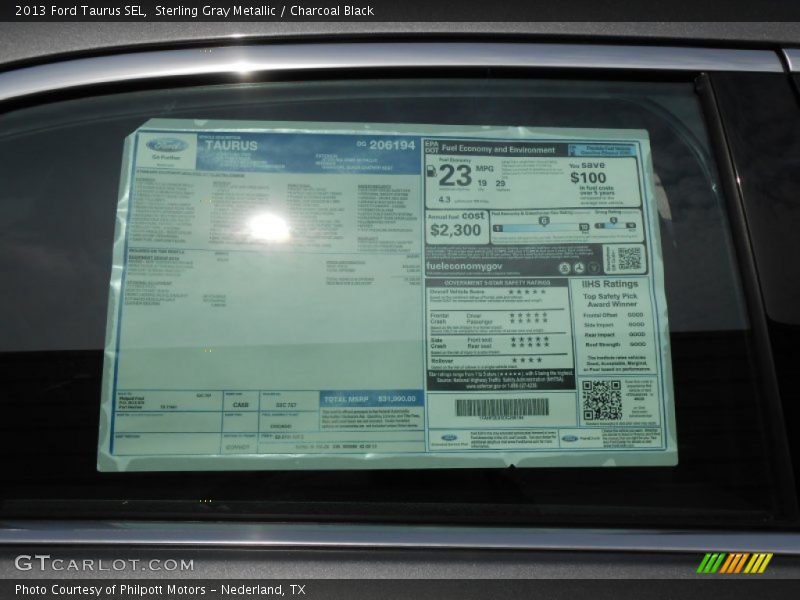Click 'Top Safety Pick Award Winner' text
The height and width of the screenshot is (600, 800).
[610, 300]
